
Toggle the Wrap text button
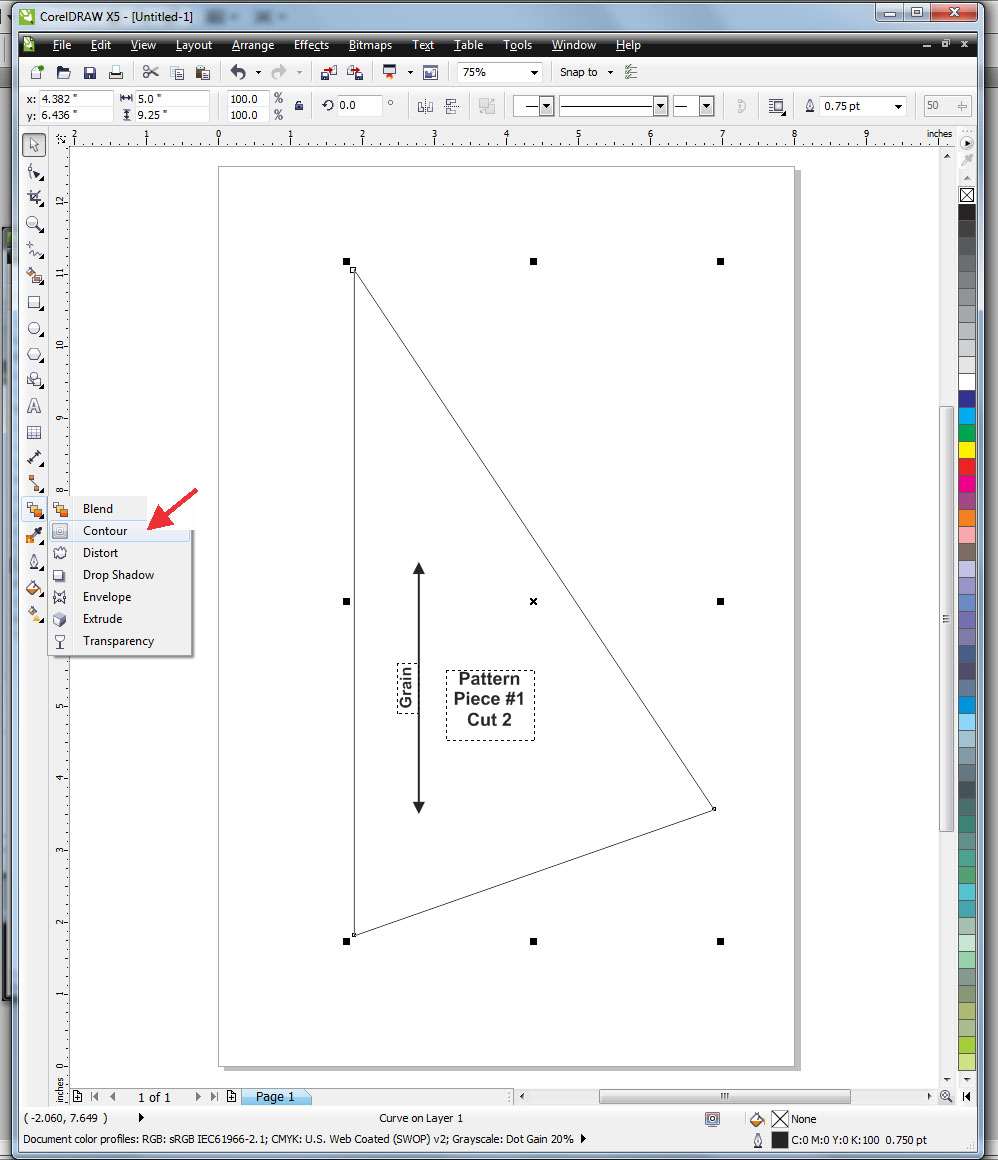point(776,106)
